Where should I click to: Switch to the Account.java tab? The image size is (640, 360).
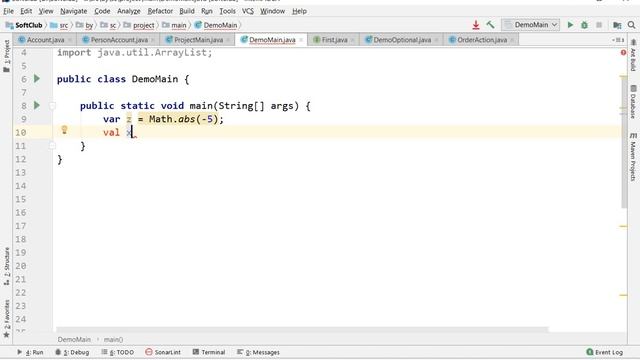coord(45,40)
